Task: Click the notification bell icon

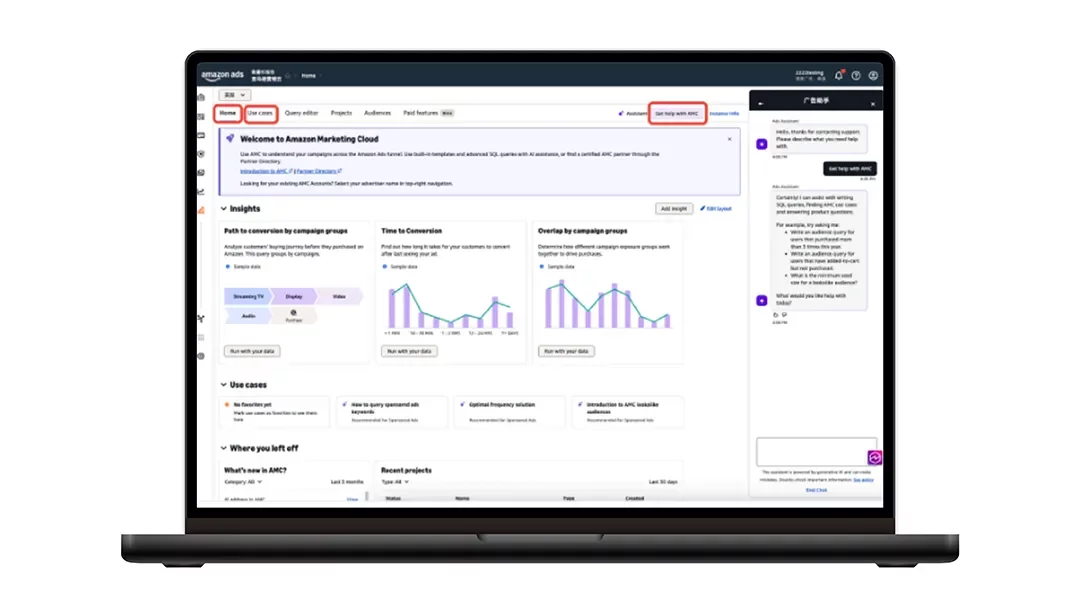Action: tap(839, 75)
